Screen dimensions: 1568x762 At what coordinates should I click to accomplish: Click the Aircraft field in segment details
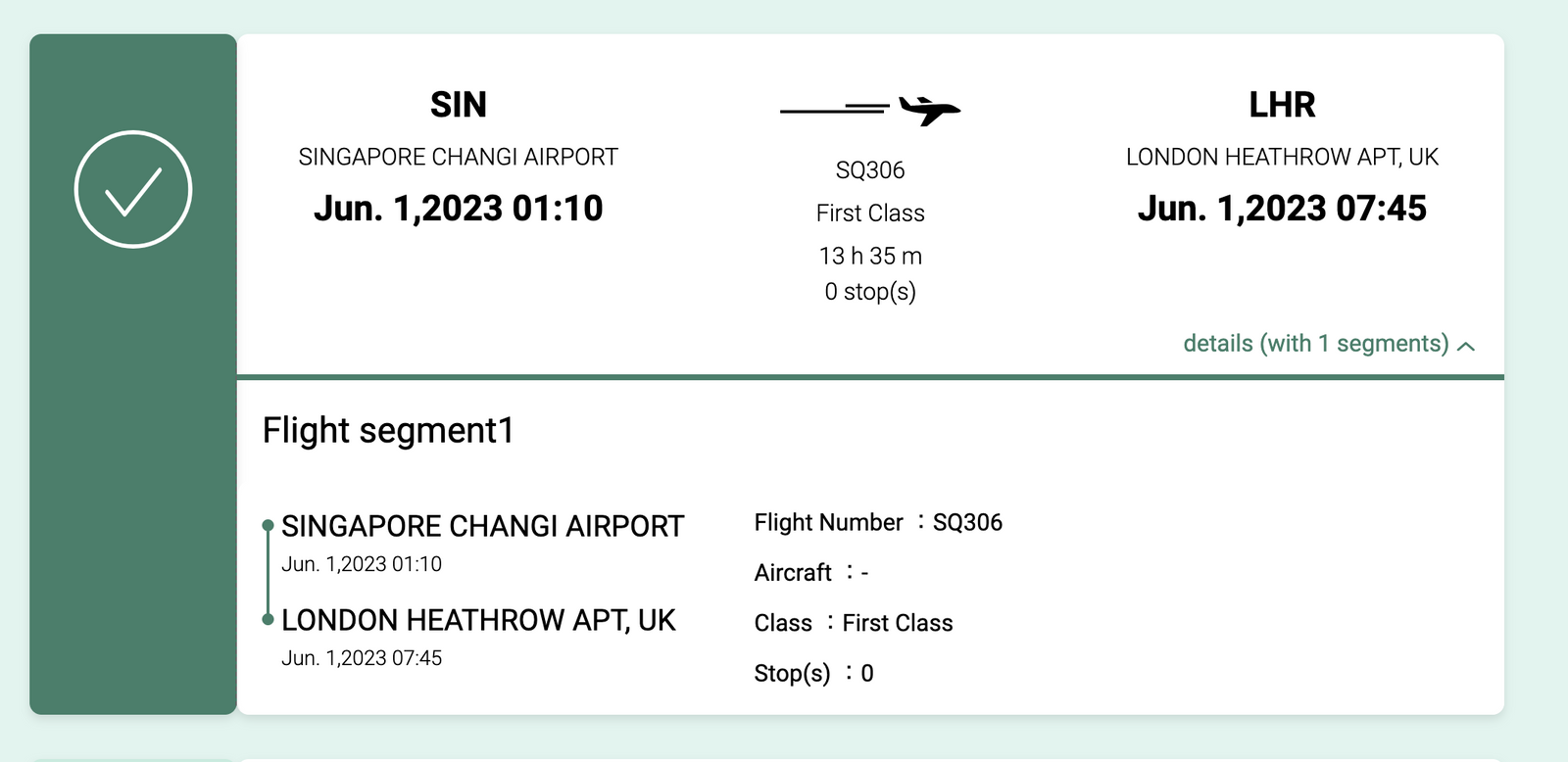pyautogui.click(x=811, y=573)
